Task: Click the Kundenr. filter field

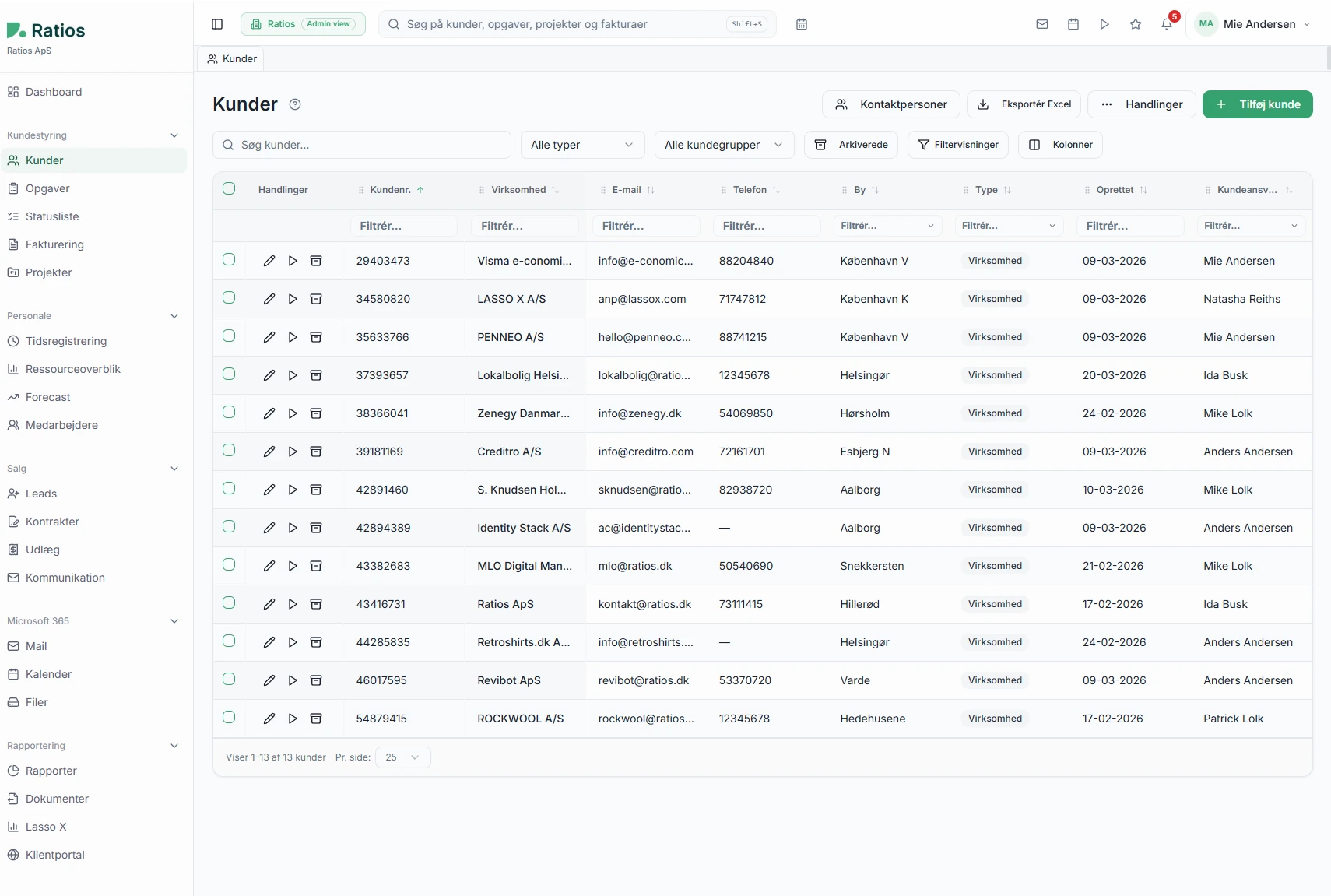Action: (403, 226)
